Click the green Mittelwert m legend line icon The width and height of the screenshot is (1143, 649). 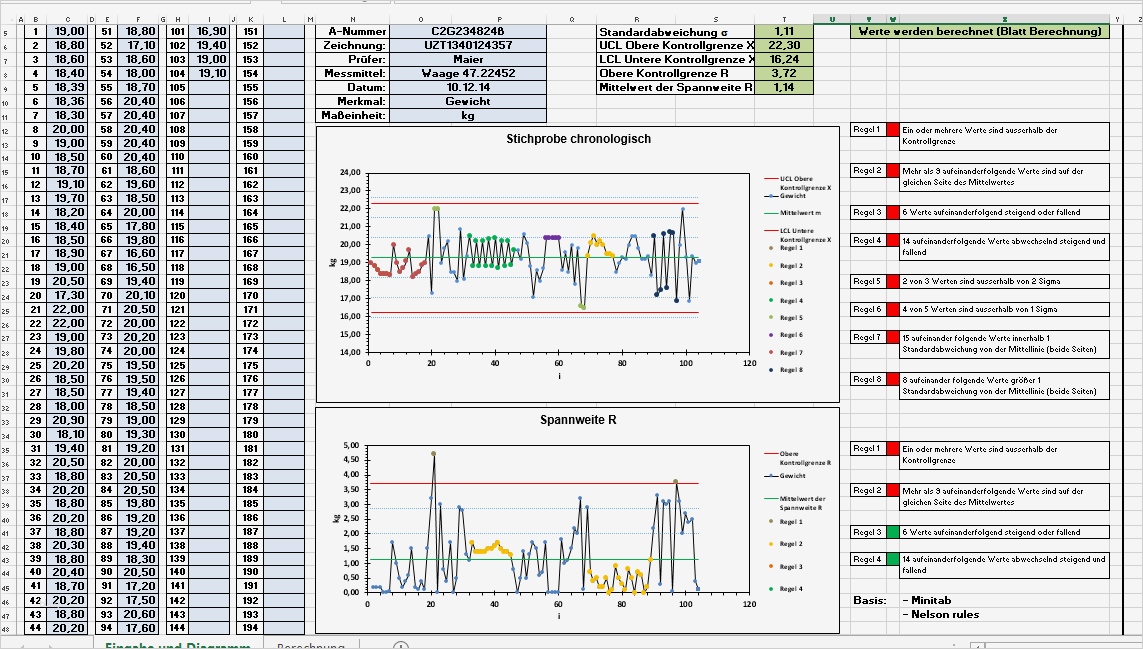(770, 212)
